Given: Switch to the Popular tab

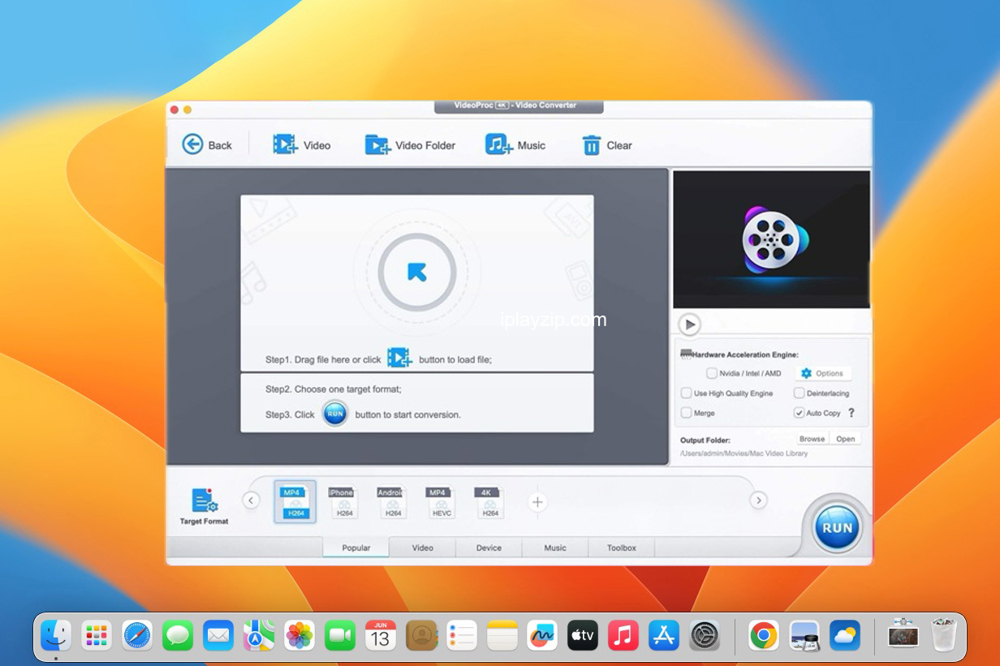Looking at the screenshot, I should click(356, 547).
